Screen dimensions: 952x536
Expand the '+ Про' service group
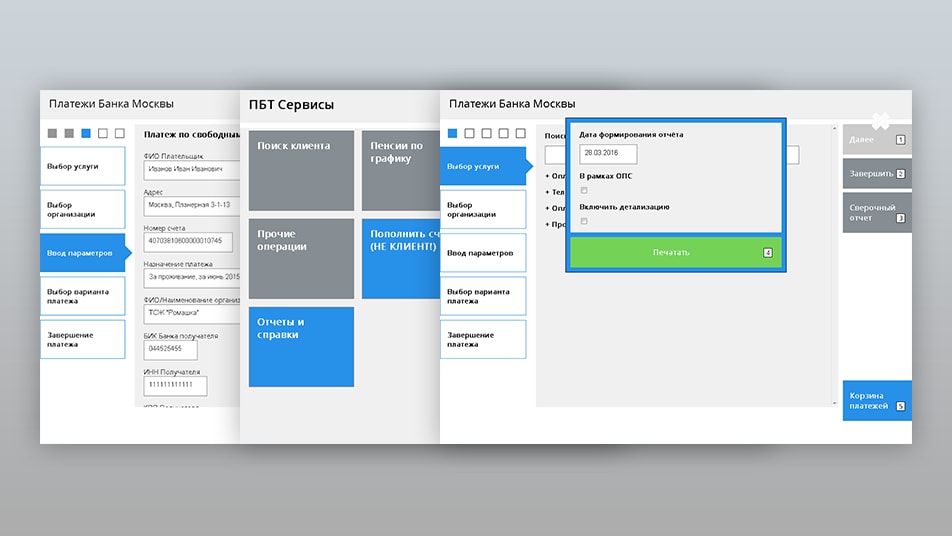(x=555, y=224)
